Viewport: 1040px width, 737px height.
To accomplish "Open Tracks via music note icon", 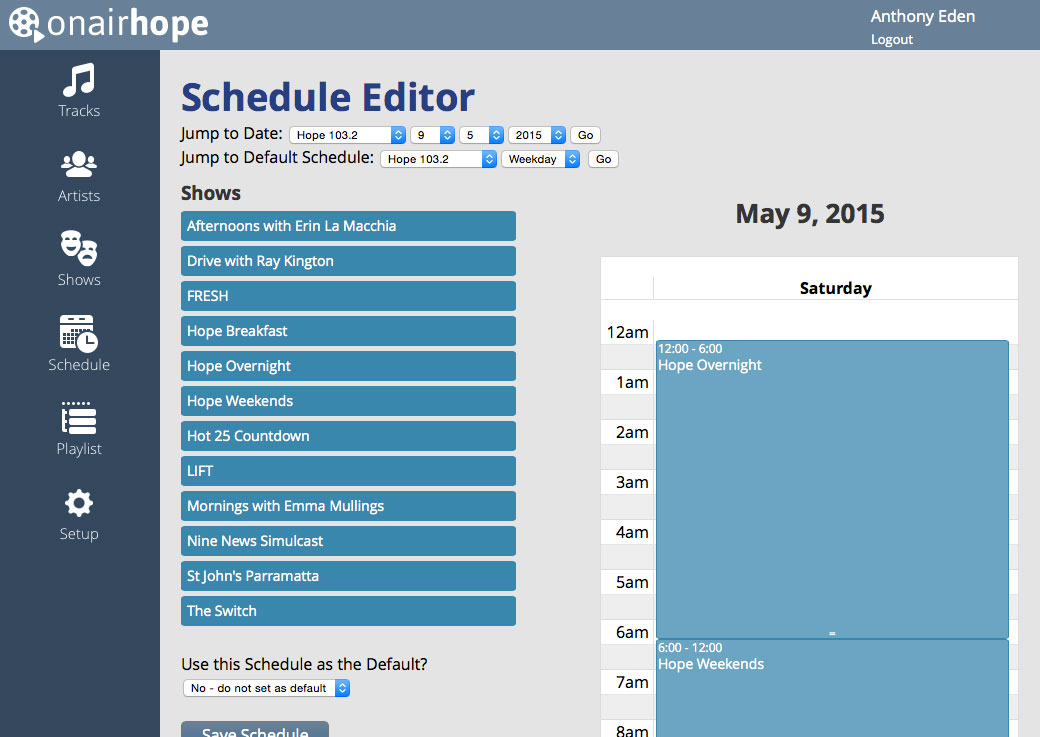I will [x=79, y=80].
